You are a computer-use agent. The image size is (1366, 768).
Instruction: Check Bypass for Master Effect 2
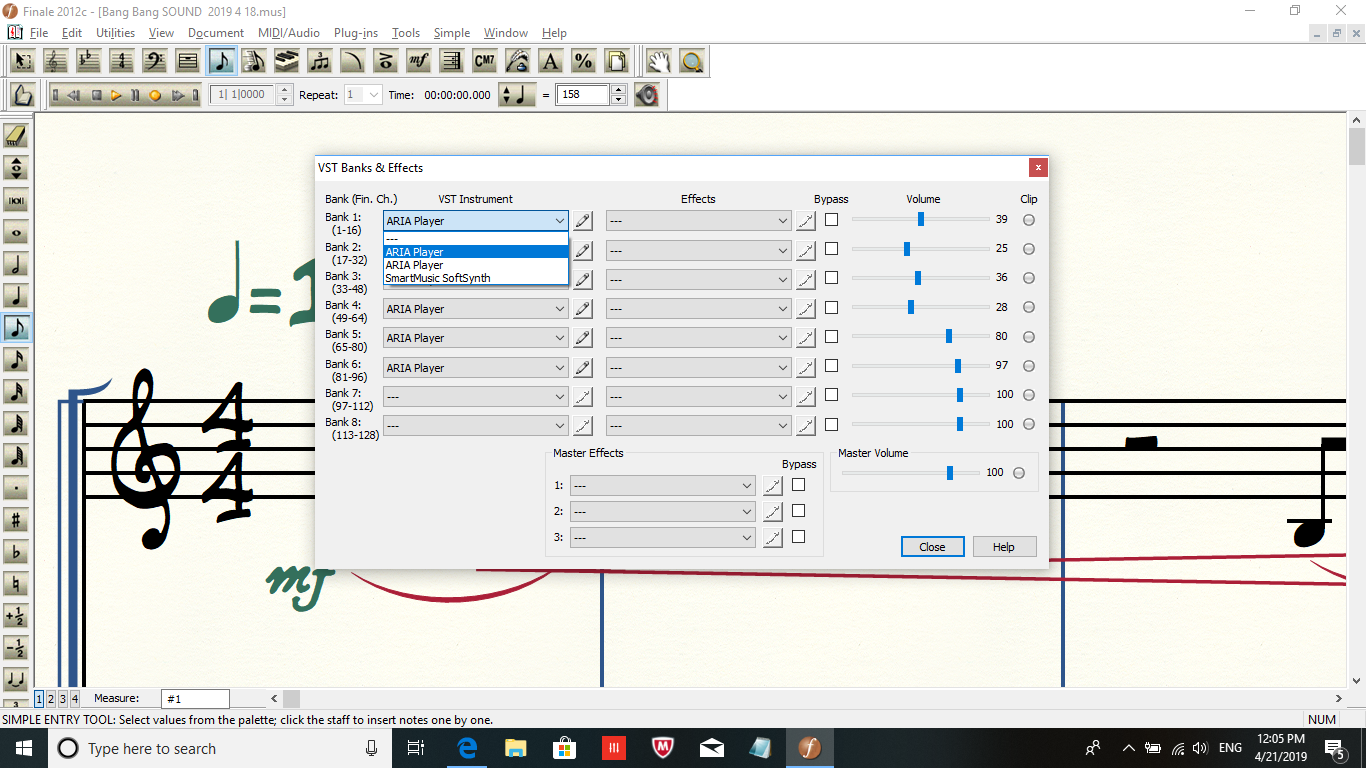click(798, 511)
